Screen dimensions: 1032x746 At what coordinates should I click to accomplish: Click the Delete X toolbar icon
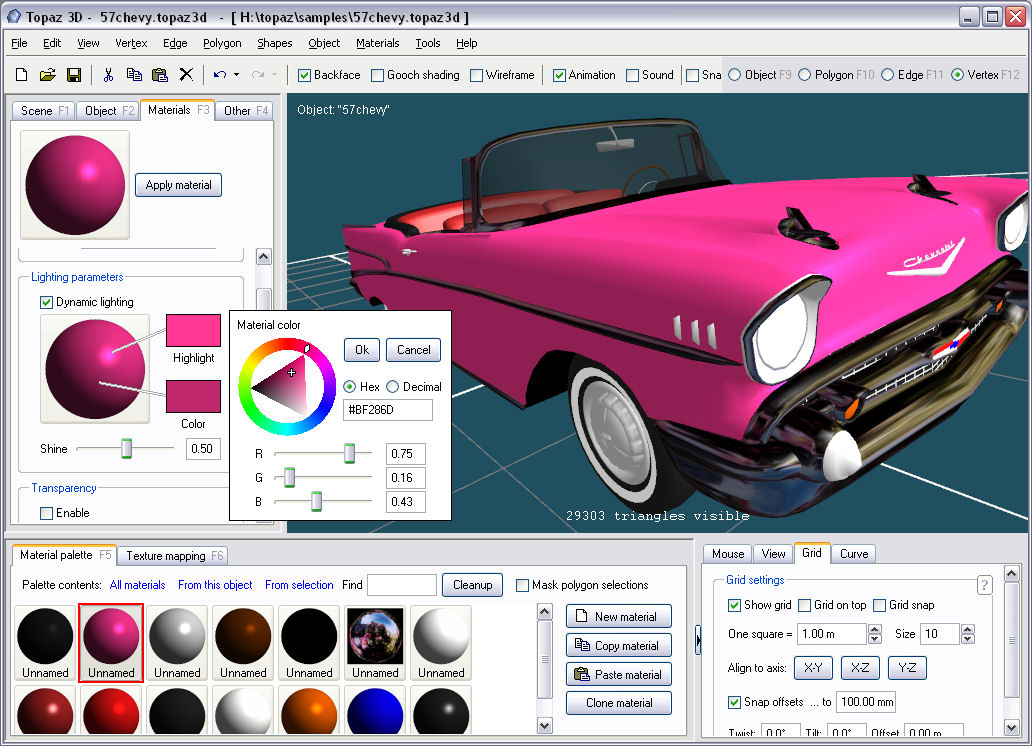pyautogui.click(x=186, y=75)
